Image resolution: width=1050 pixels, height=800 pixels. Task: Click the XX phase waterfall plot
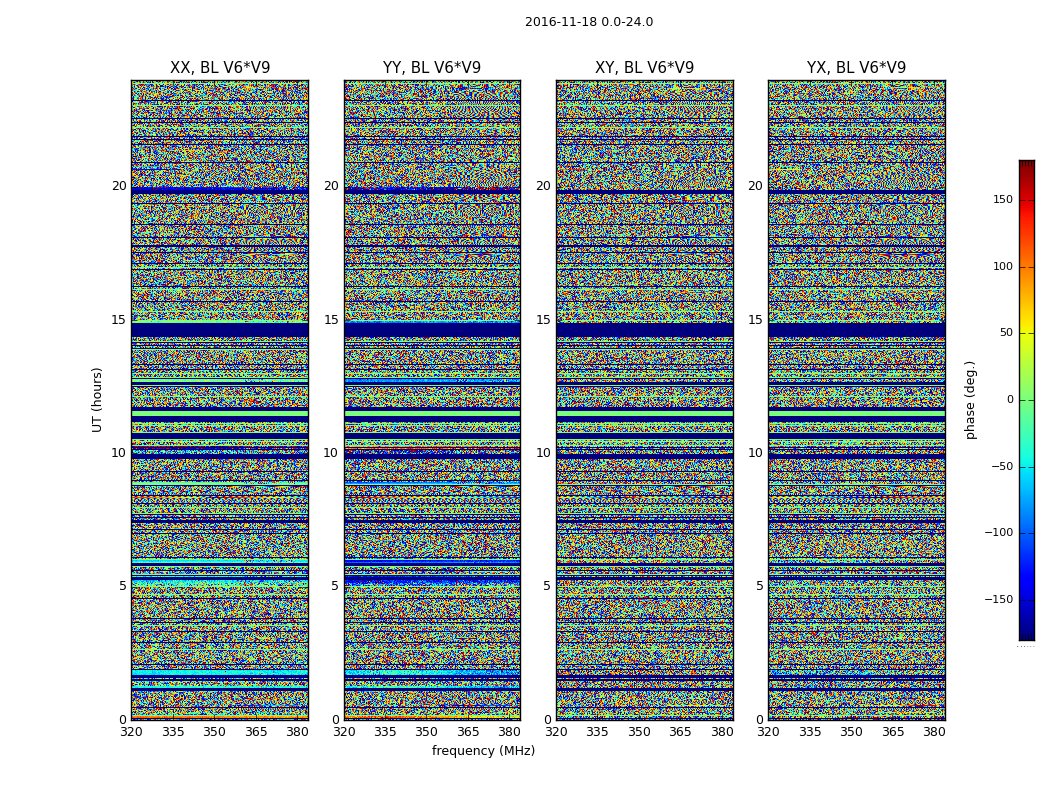220,400
